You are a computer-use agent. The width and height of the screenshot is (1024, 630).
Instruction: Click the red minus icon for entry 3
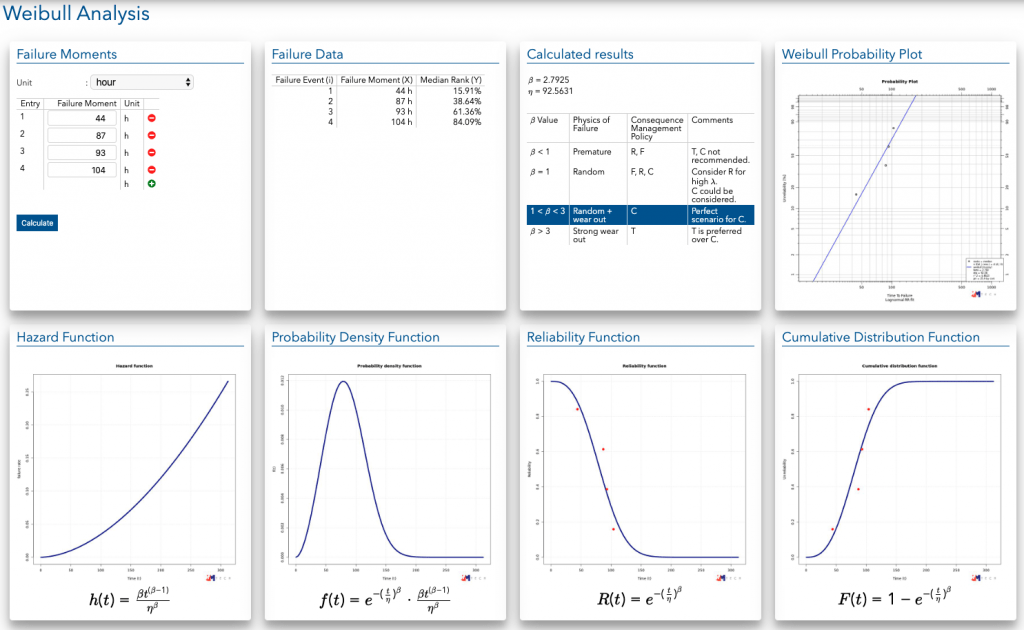pyautogui.click(x=152, y=152)
